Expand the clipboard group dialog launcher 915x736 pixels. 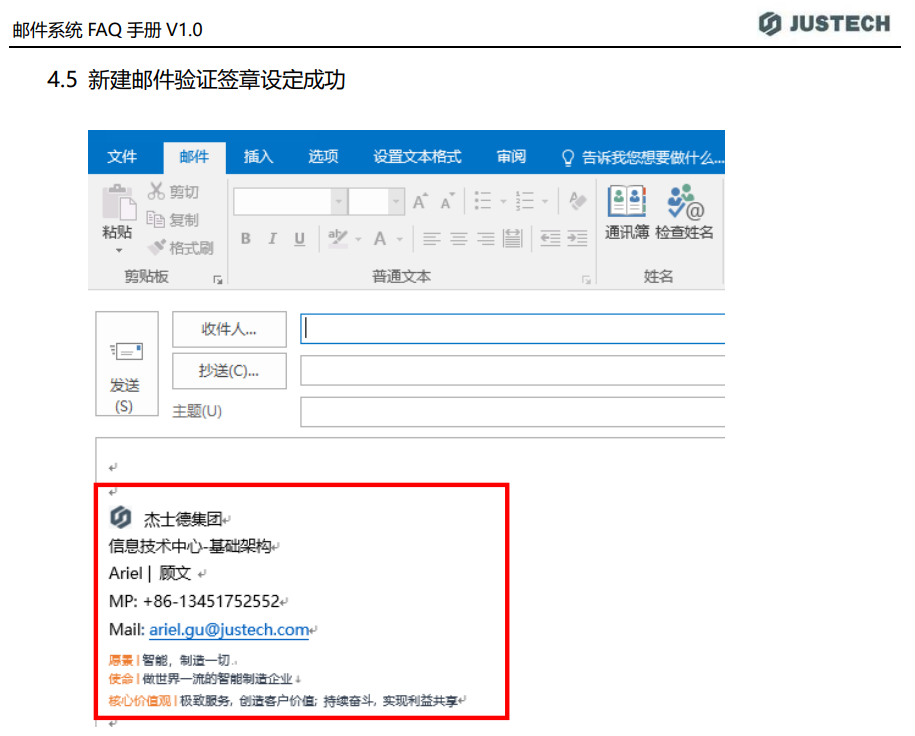[218, 280]
